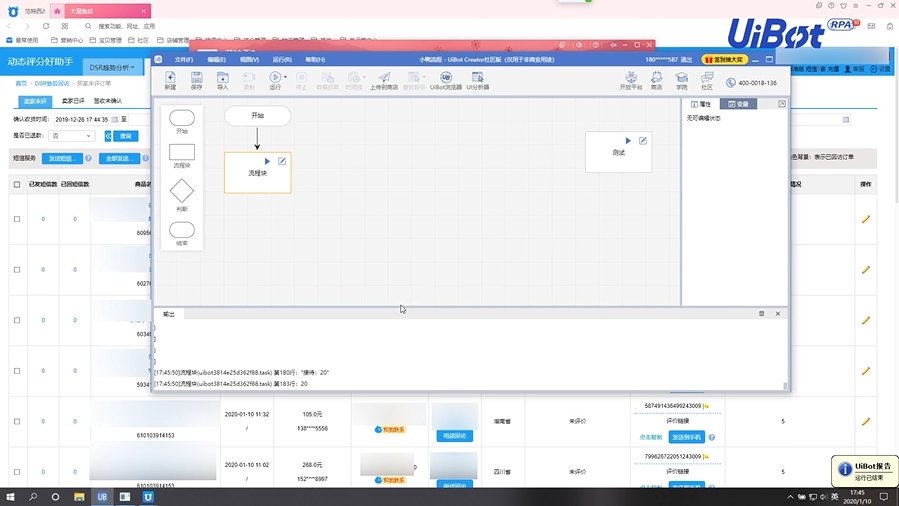The width and height of the screenshot is (899, 506).
Task: Click 发送到手机 for order 587491436499243009
Action: [686, 437]
